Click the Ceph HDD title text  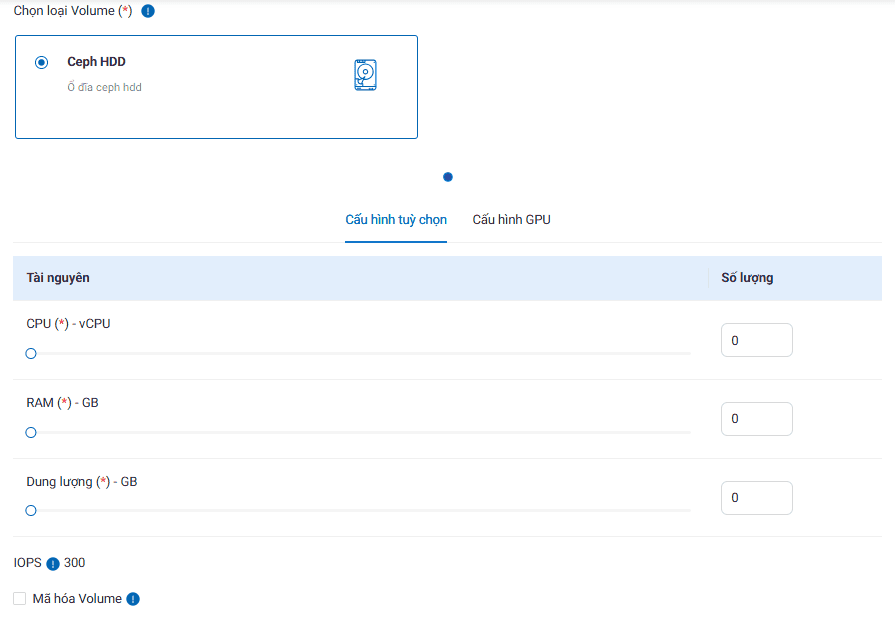coord(96,62)
